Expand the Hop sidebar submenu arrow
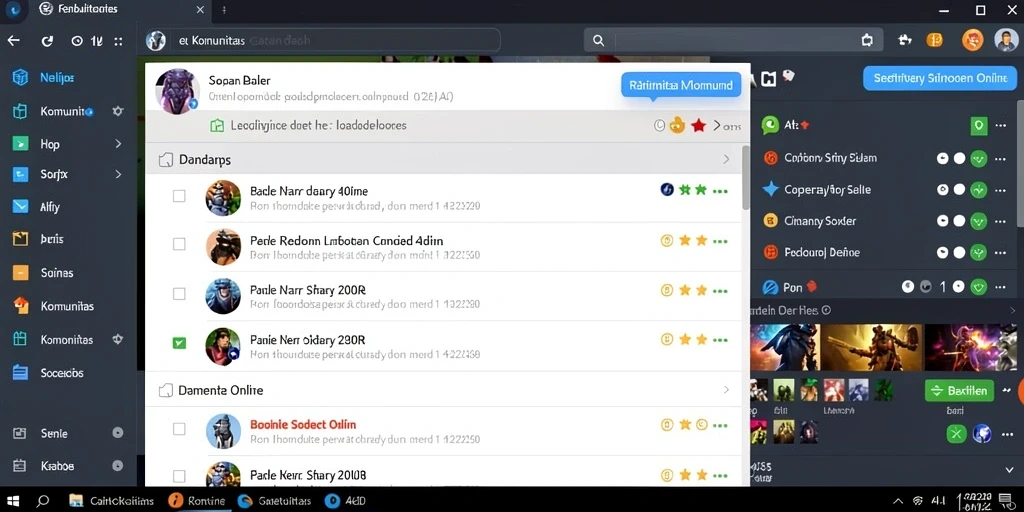The width and height of the screenshot is (1024, 512). pyautogui.click(x=118, y=144)
